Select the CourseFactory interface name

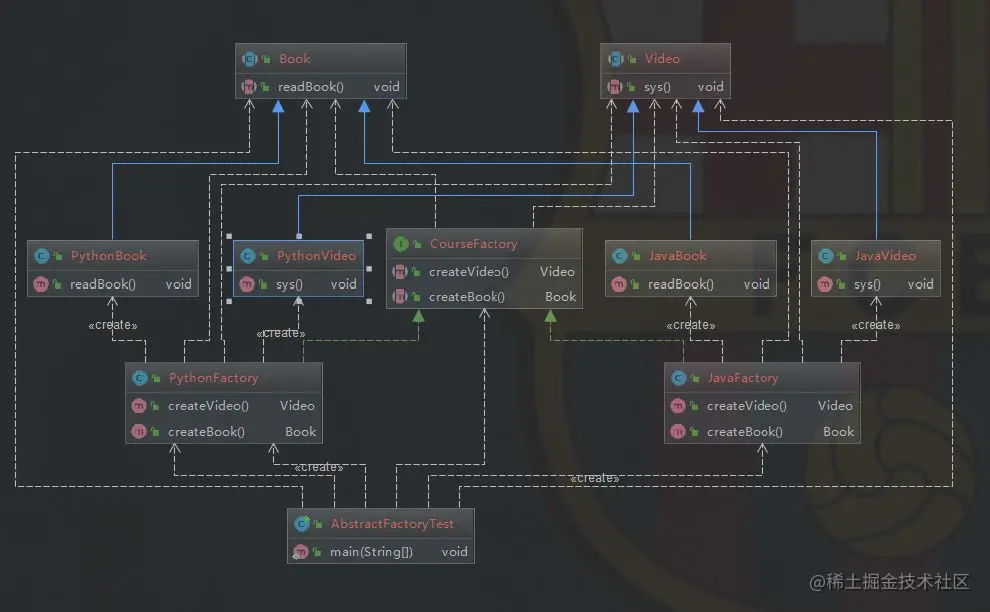[474, 244]
